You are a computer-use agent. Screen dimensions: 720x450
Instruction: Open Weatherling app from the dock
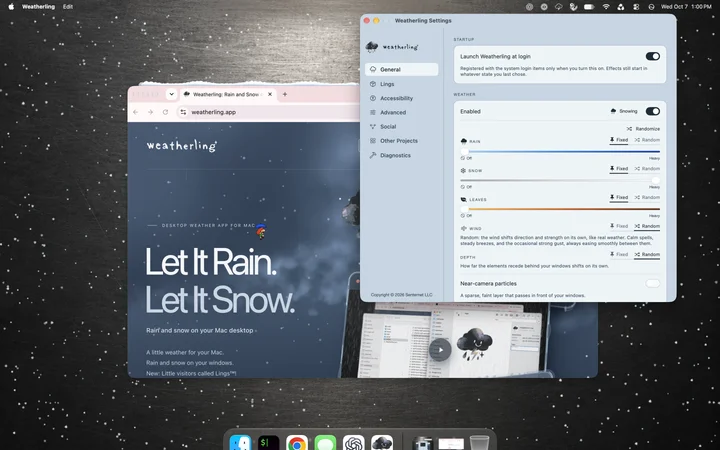coord(382,443)
